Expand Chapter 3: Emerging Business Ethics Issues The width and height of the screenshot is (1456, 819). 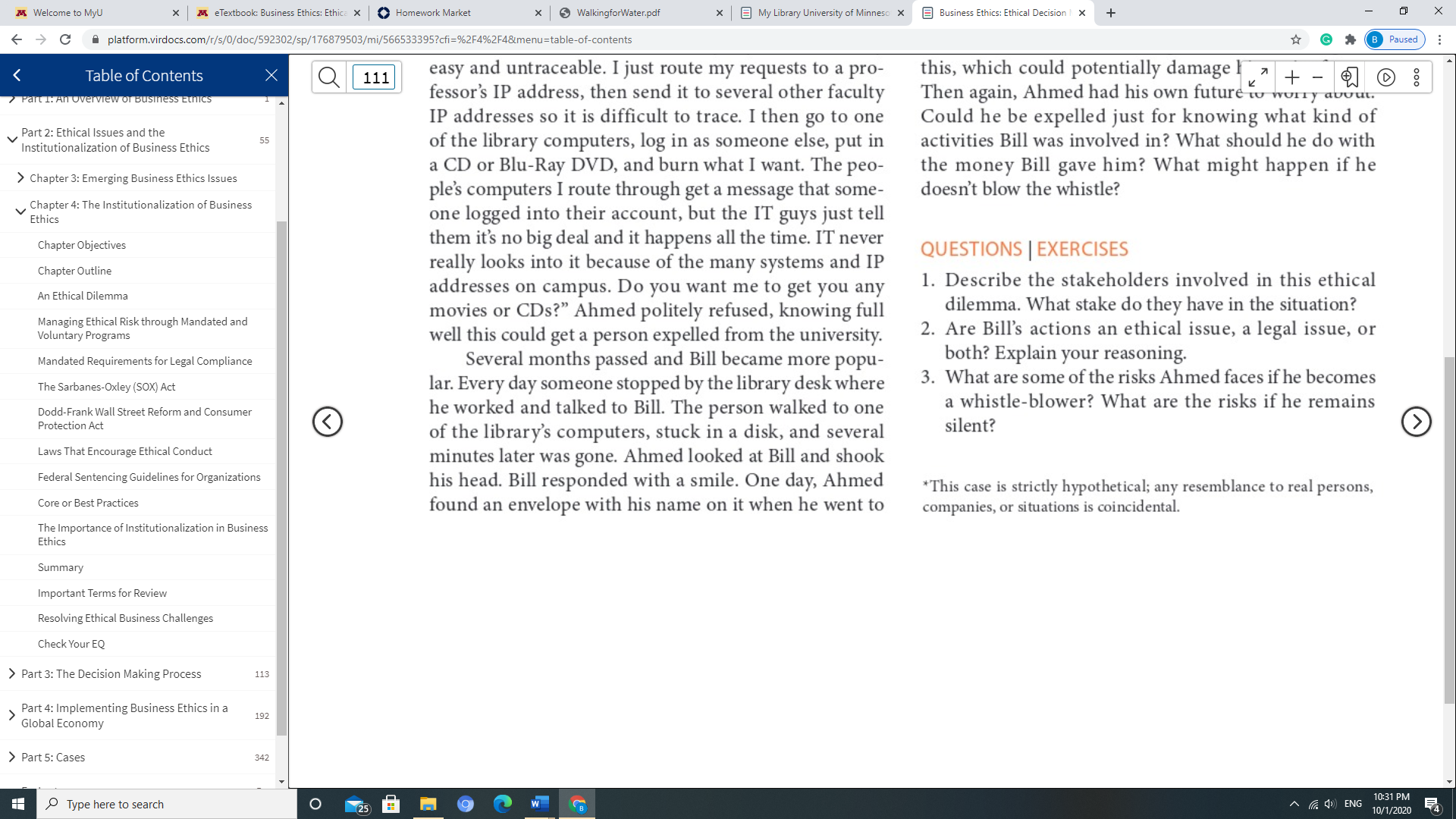20,178
